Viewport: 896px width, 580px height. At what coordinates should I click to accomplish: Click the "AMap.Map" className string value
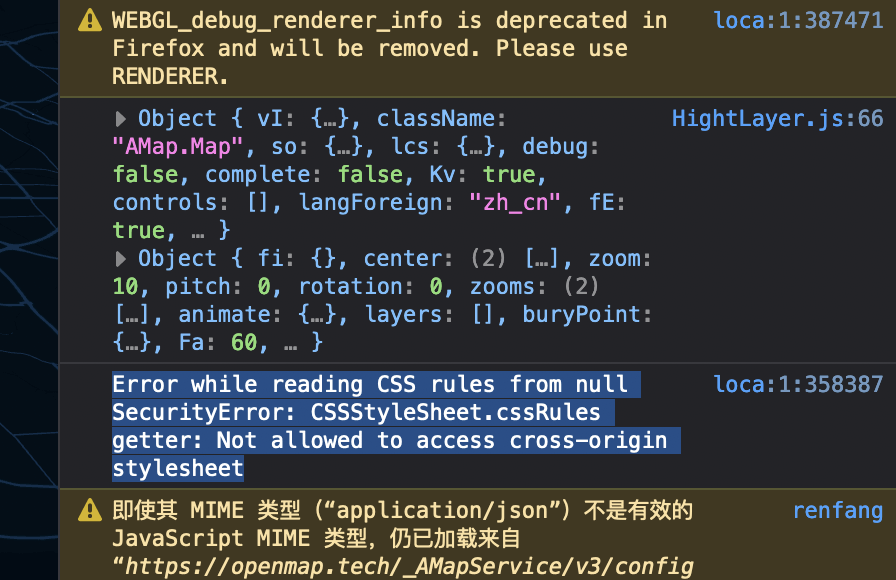pos(178,147)
